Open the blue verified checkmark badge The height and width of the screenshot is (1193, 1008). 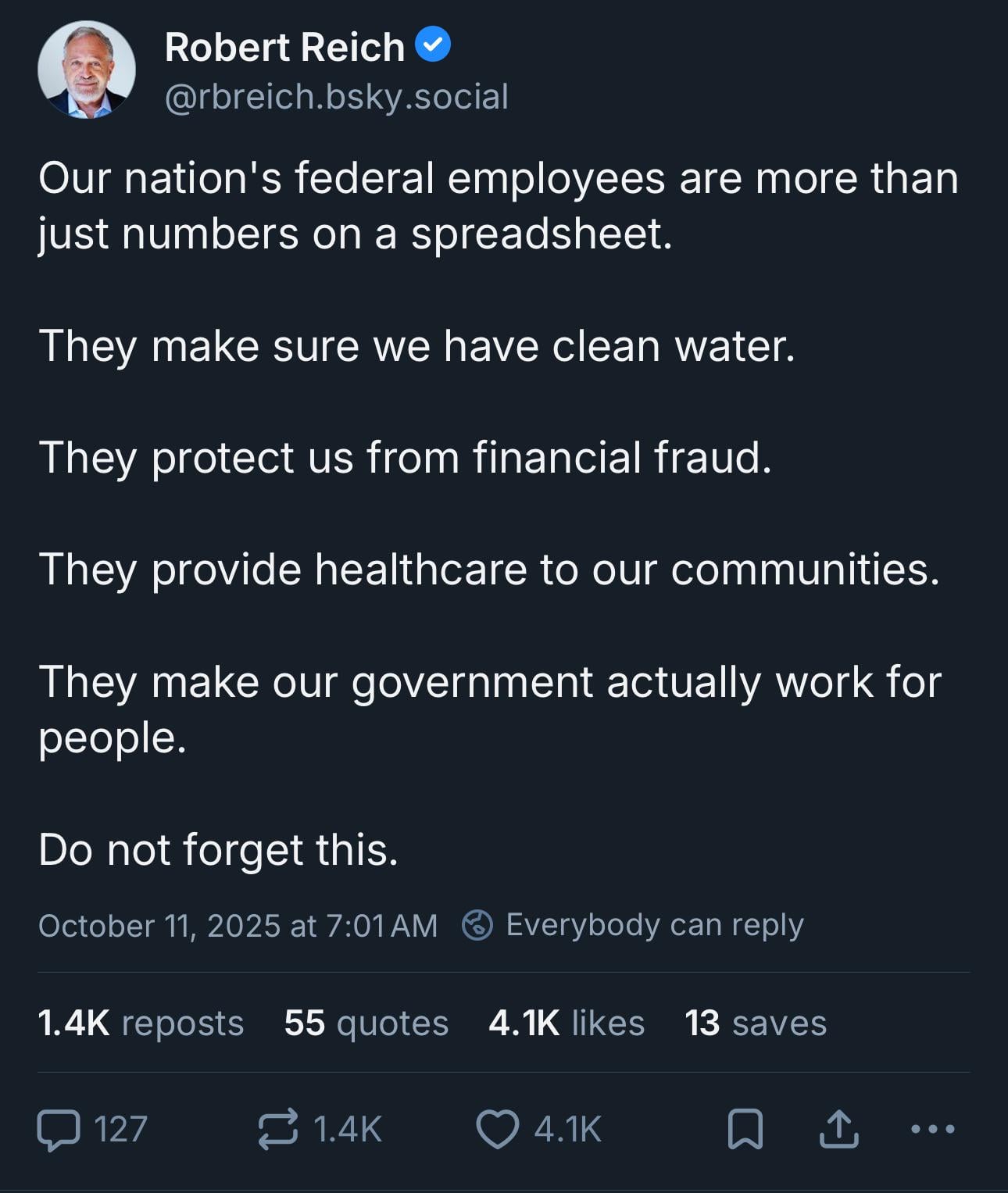pyautogui.click(x=432, y=45)
